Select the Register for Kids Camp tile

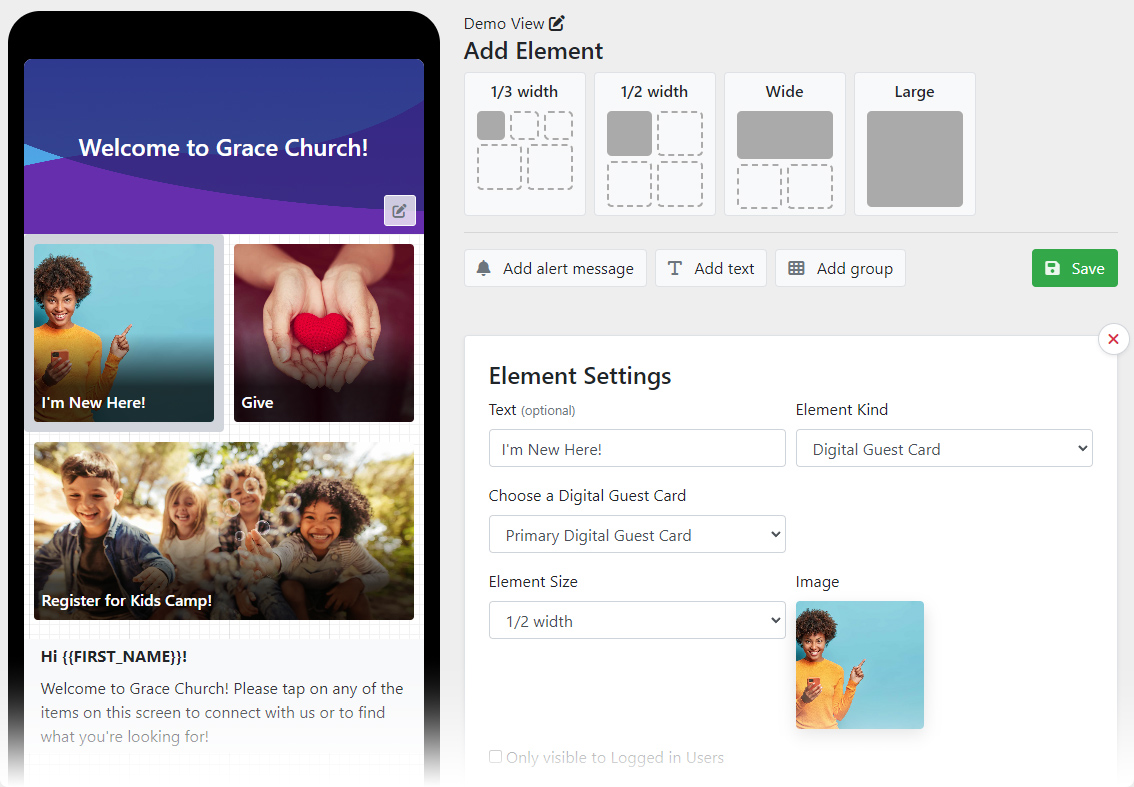224,531
